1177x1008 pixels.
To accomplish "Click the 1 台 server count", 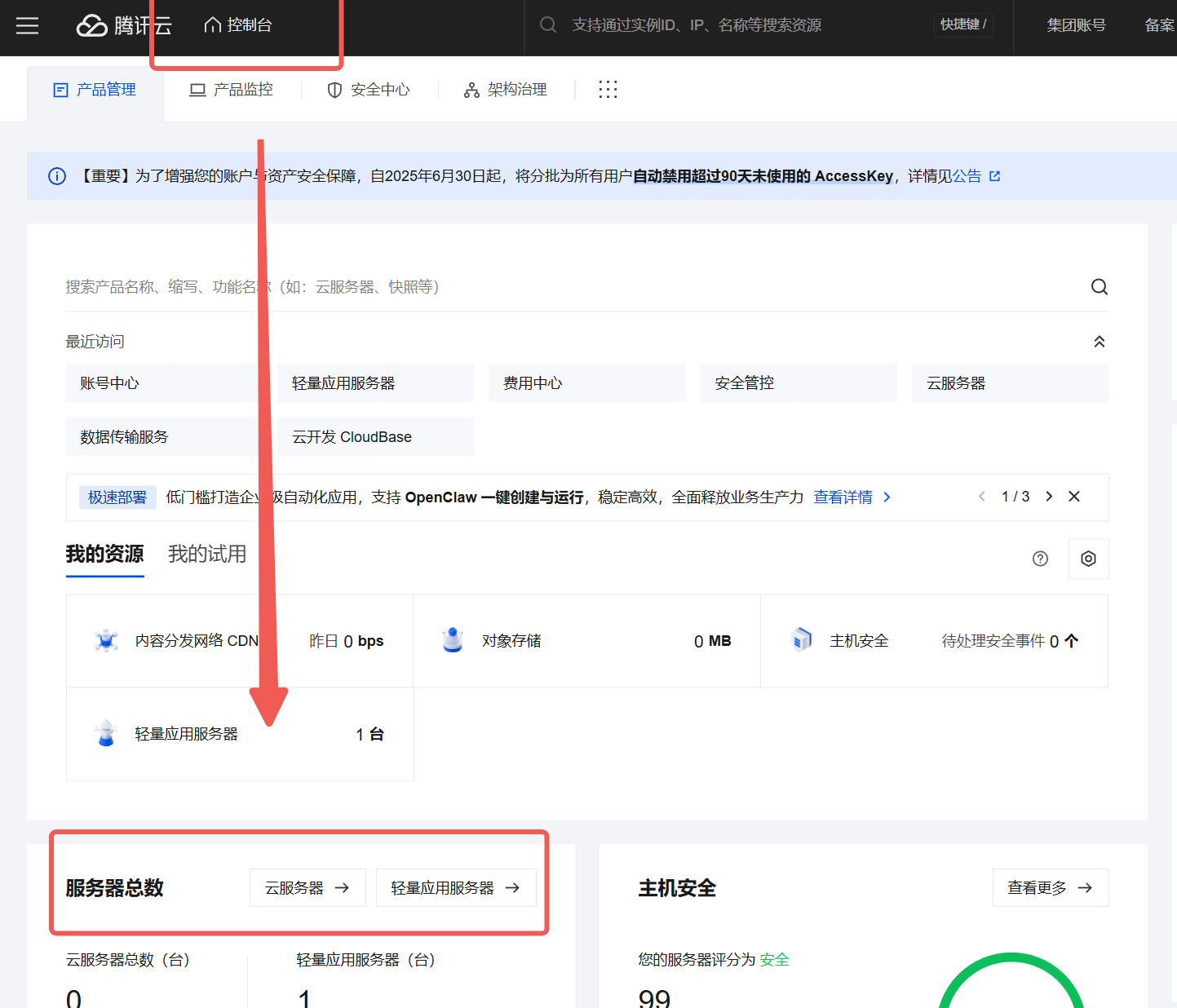I will (370, 734).
